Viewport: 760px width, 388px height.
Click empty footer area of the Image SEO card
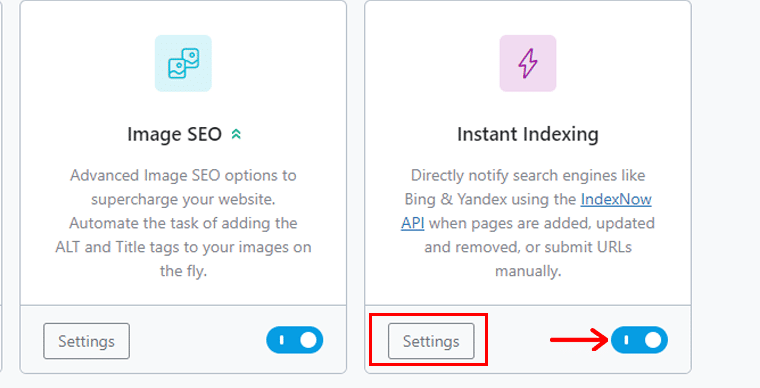pyautogui.click(x=198, y=341)
